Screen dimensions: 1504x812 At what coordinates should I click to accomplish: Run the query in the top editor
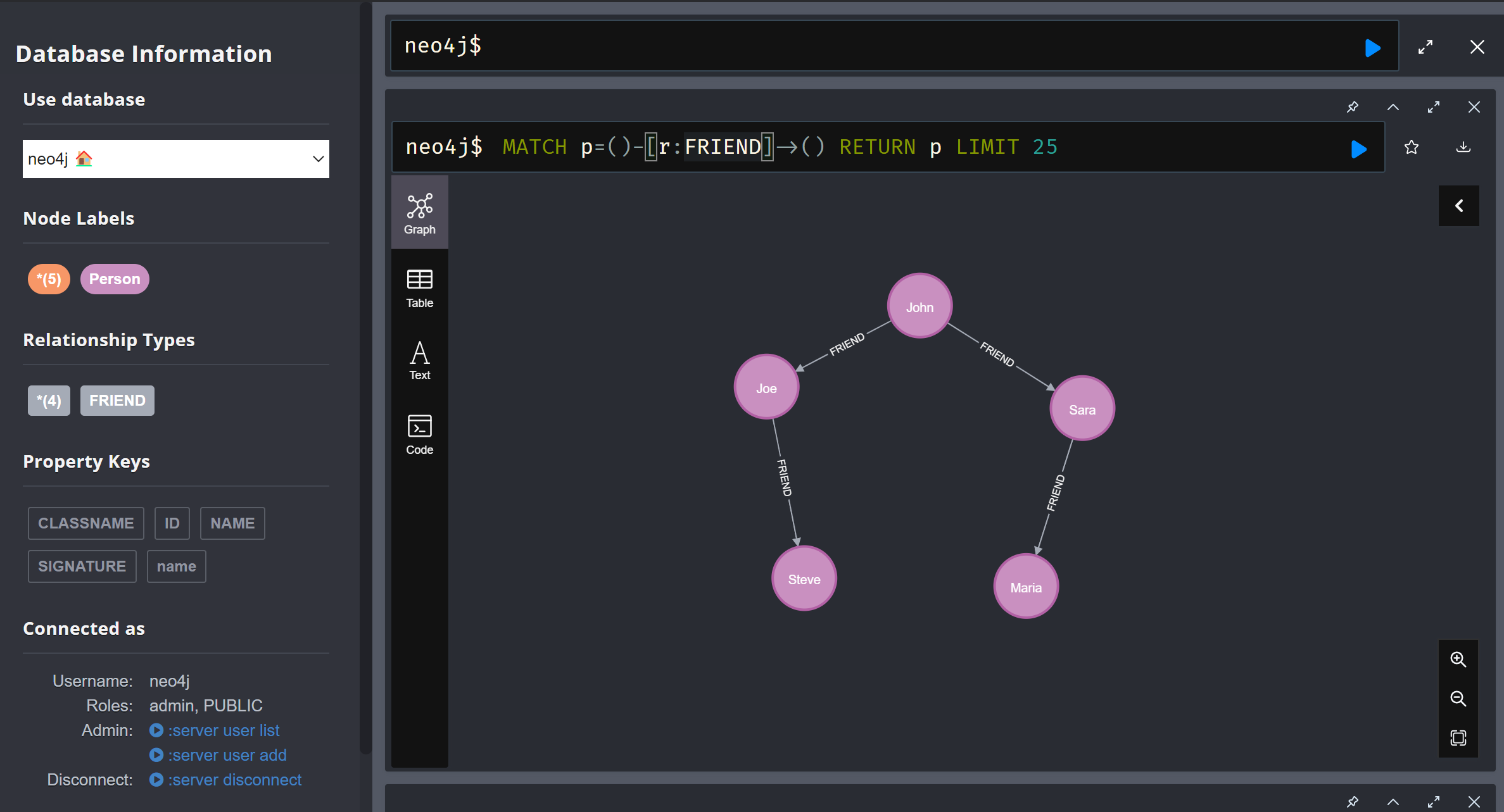point(1372,48)
